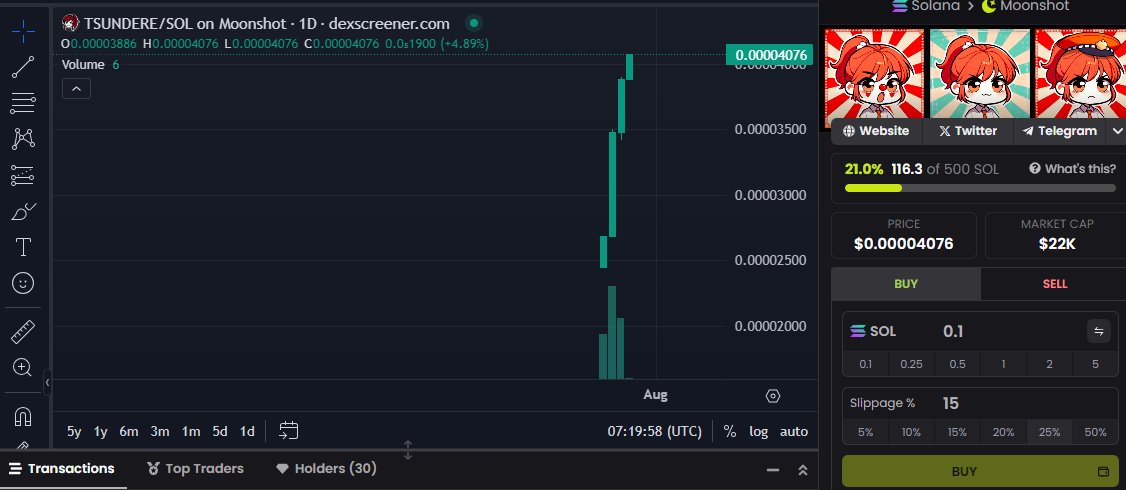Expand the transactions panel upward
The width and height of the screenshot is (1126, 490).
[803, 470]
